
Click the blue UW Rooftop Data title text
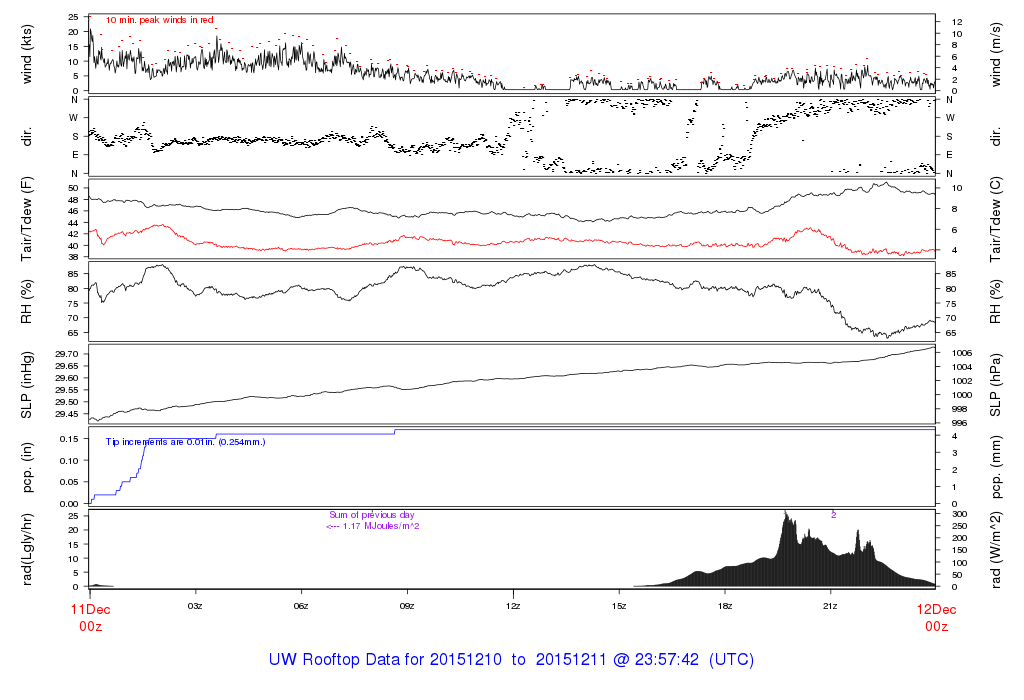[x=511, y=660]
